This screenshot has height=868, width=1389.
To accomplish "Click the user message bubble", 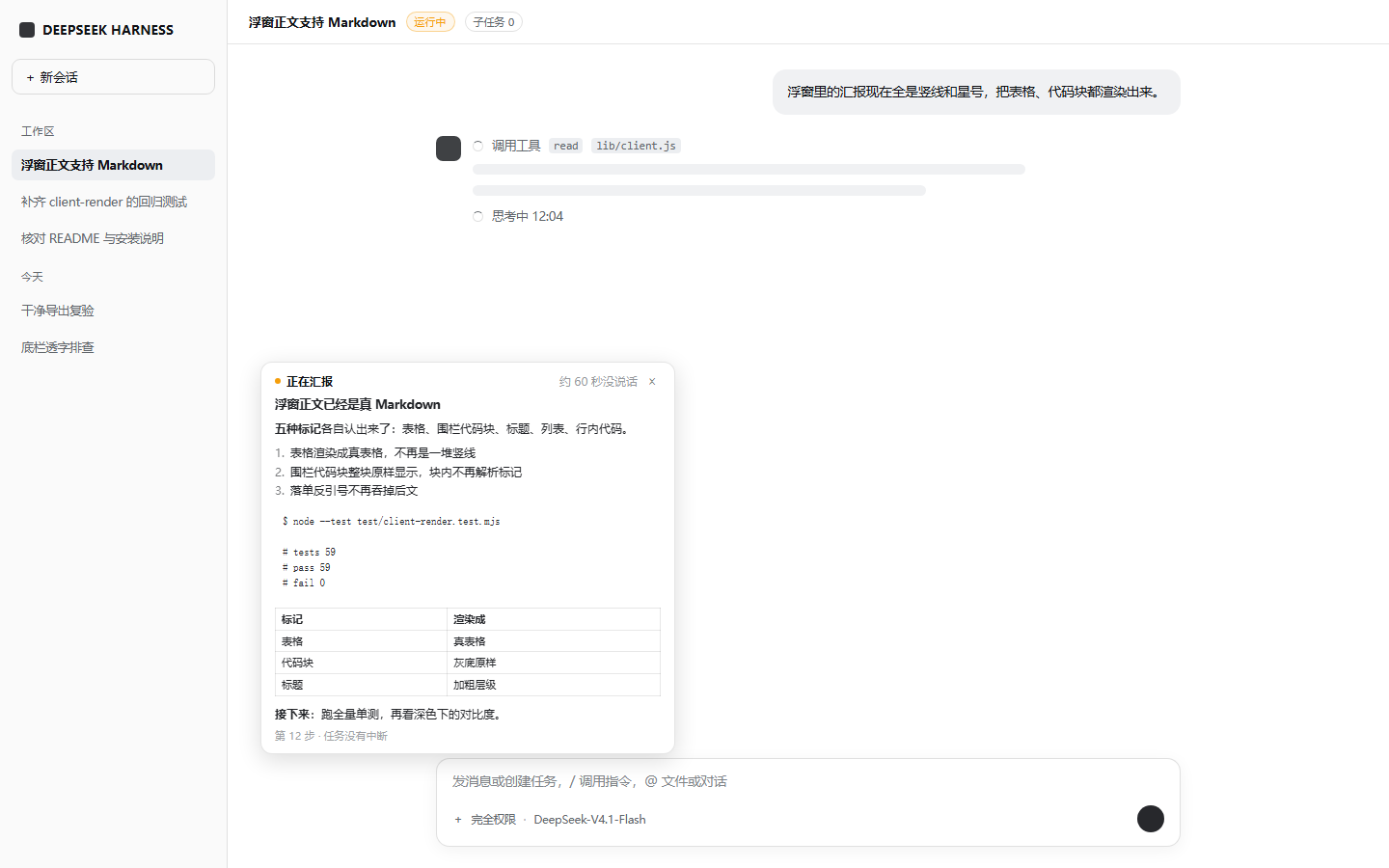I will [x=976, y=92].
